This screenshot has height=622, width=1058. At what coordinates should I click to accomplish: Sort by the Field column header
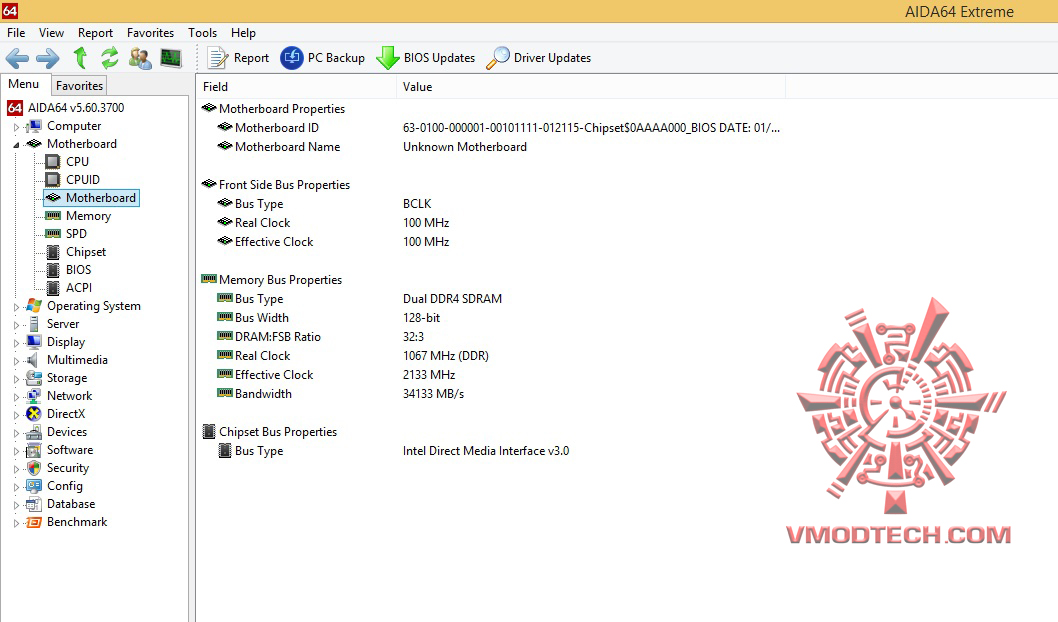tap(296, 87)
